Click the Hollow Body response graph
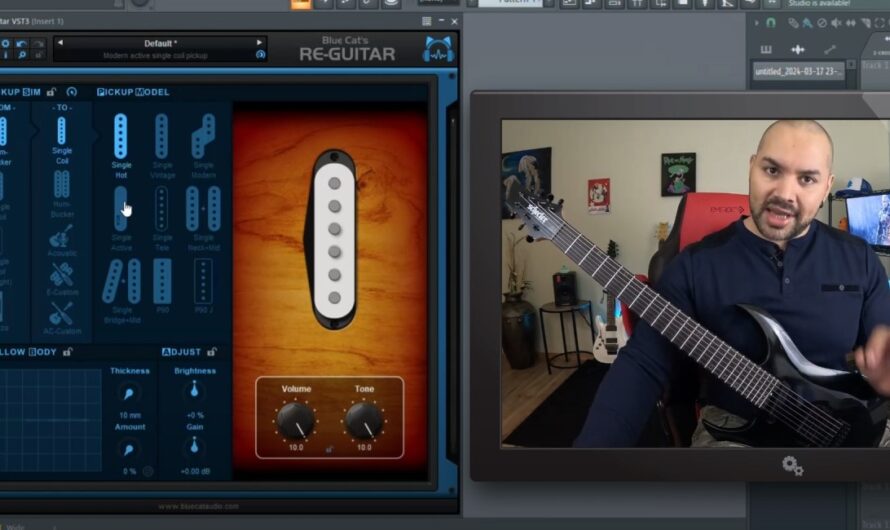 pos(50,420)
